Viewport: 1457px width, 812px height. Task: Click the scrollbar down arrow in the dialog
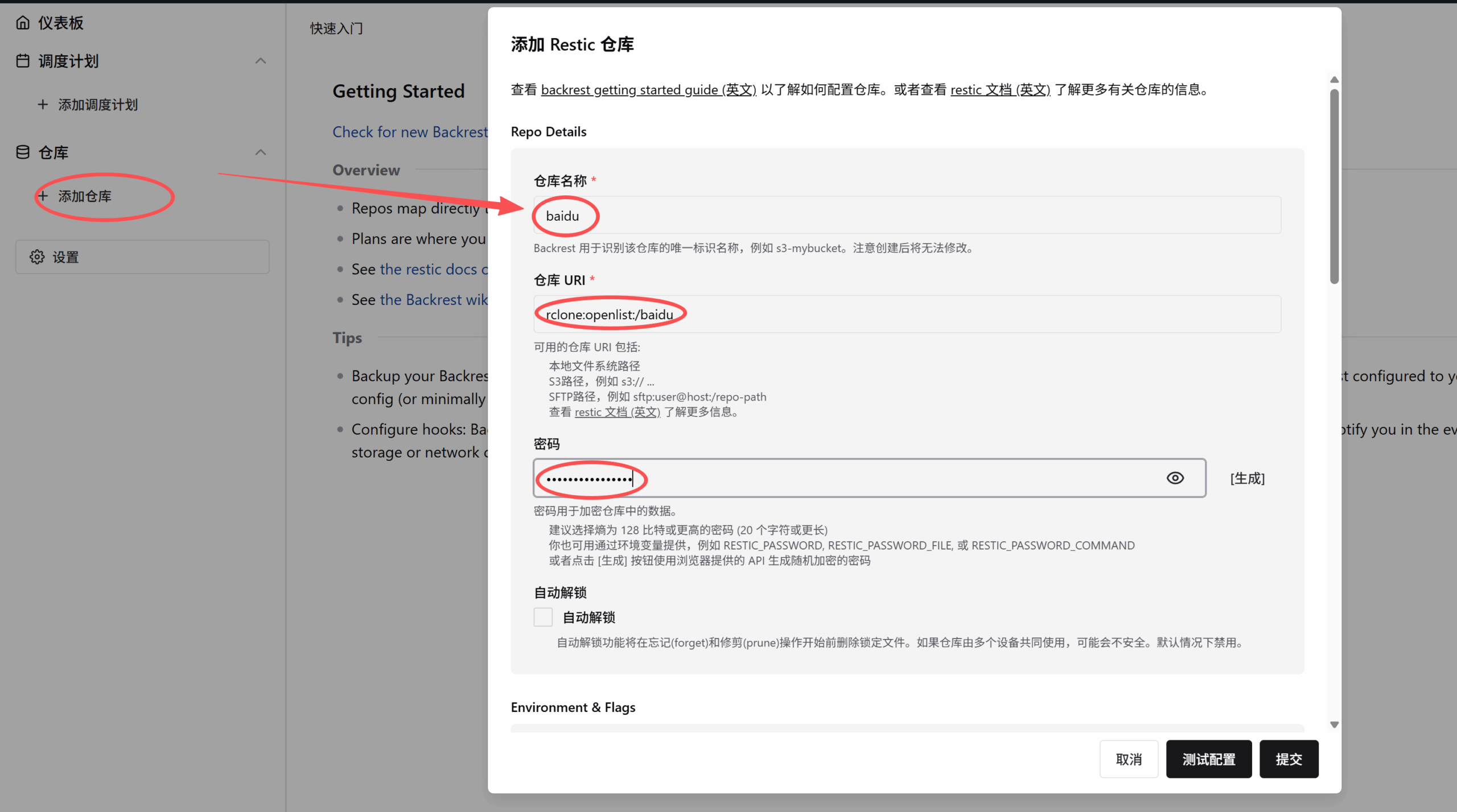pyautogui.click(x=1334, y=724)
